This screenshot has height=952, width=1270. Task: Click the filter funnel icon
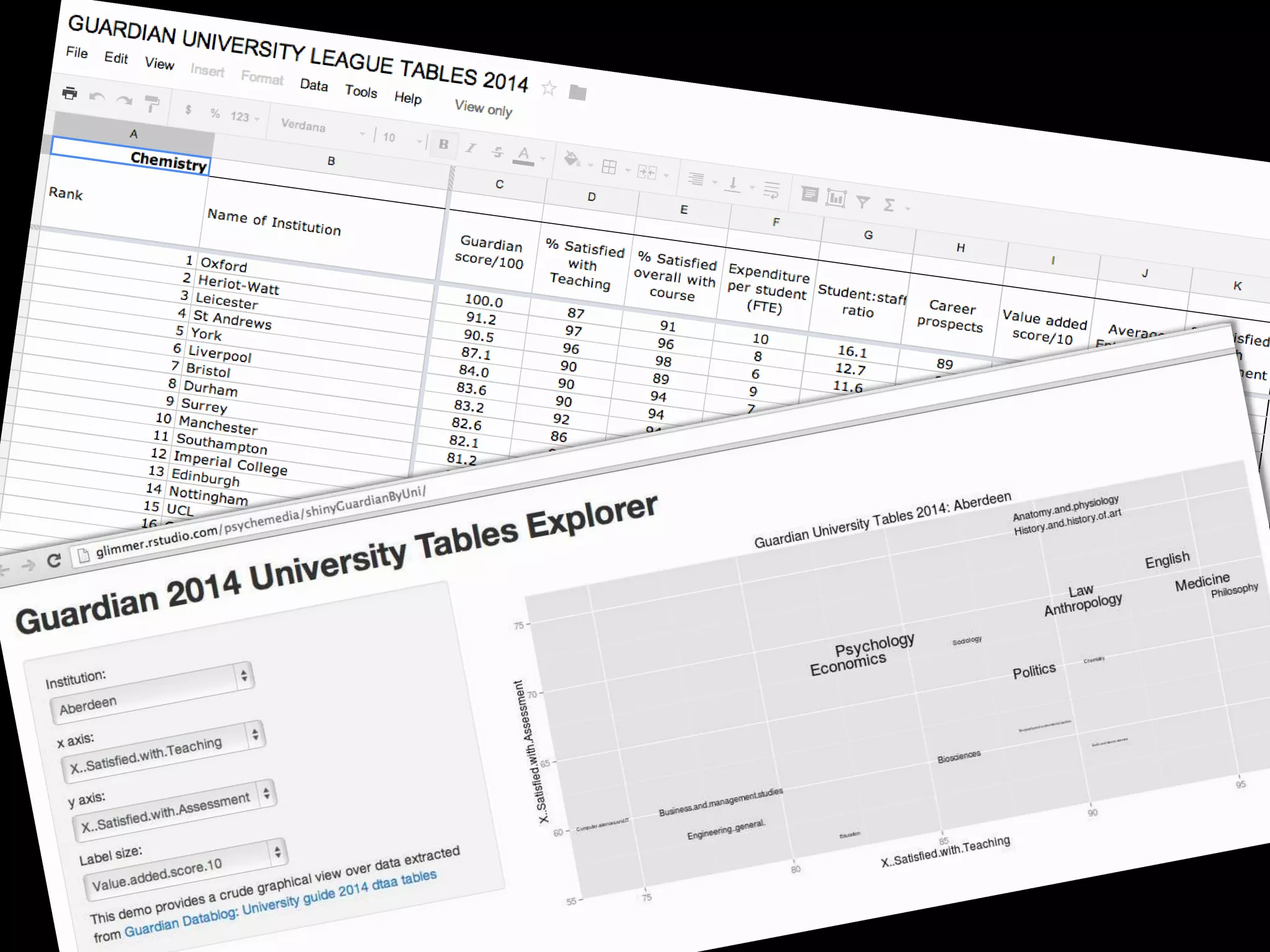[863, 201]
